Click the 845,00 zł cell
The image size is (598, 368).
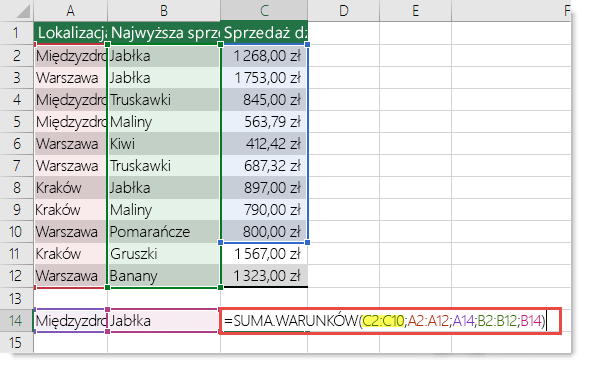coord(264,100)
